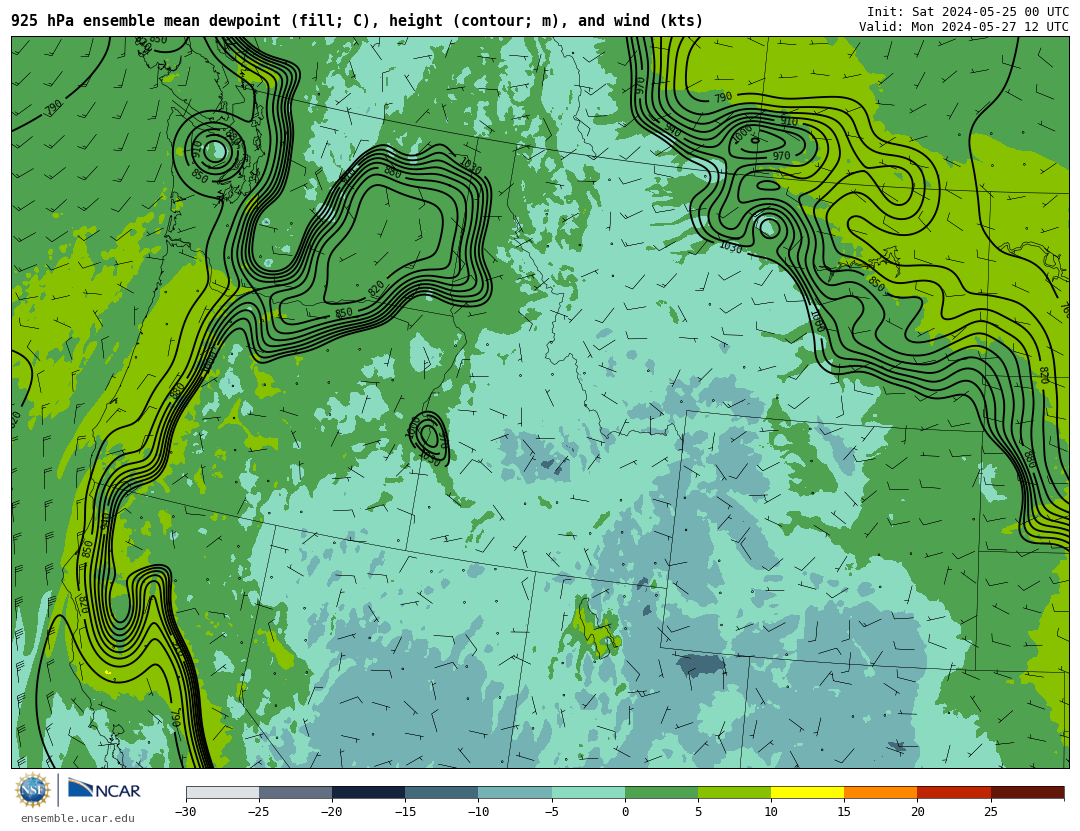The height and width of the screenshot is (831, 1080).
Task: Click the colorbar tick label '15'
Action: (844, 812)
